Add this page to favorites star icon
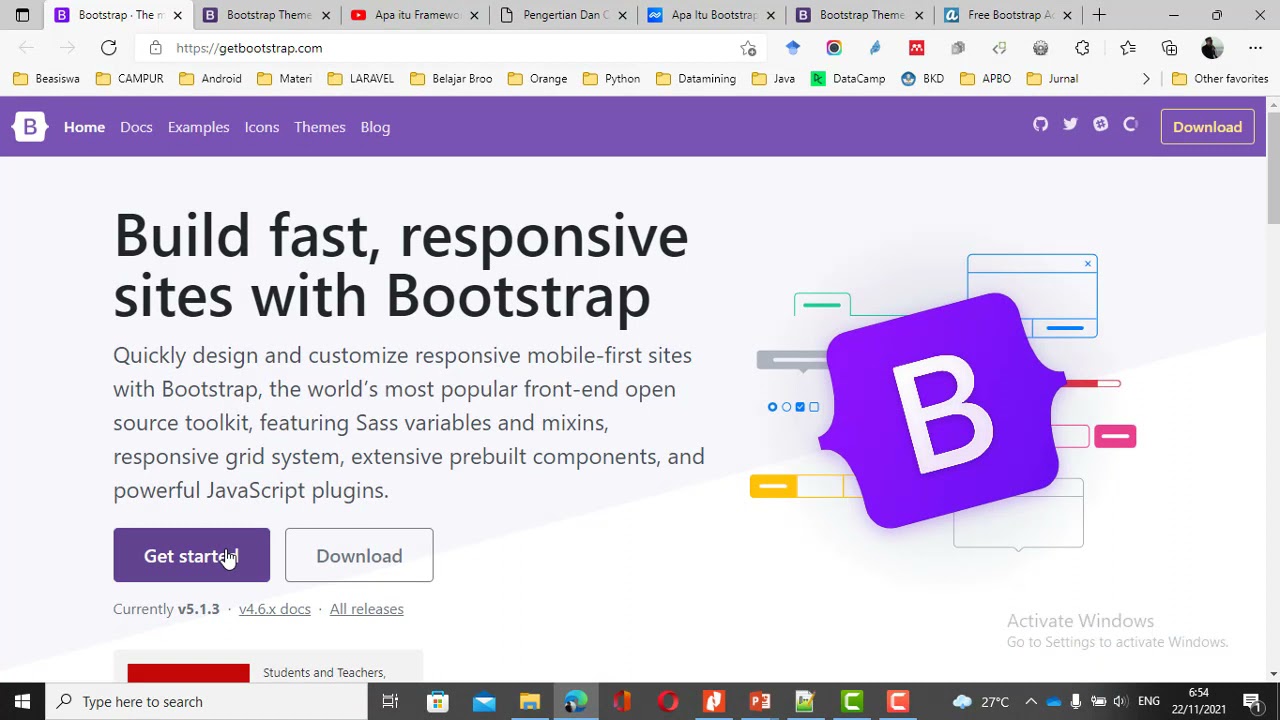Screen dimensions: 1280x720 tap(748, 48)
